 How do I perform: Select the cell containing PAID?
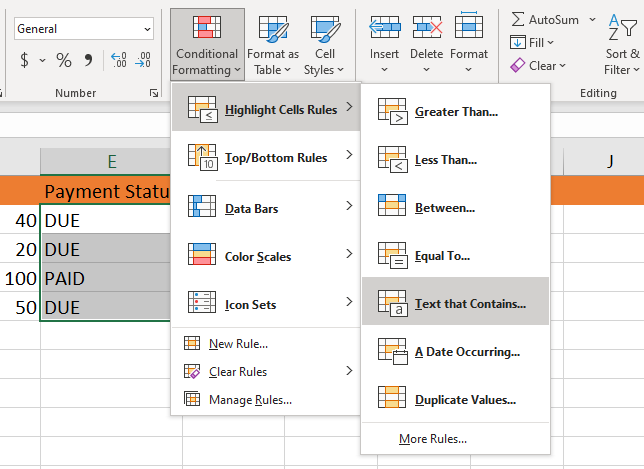click(x=100, y=278)
